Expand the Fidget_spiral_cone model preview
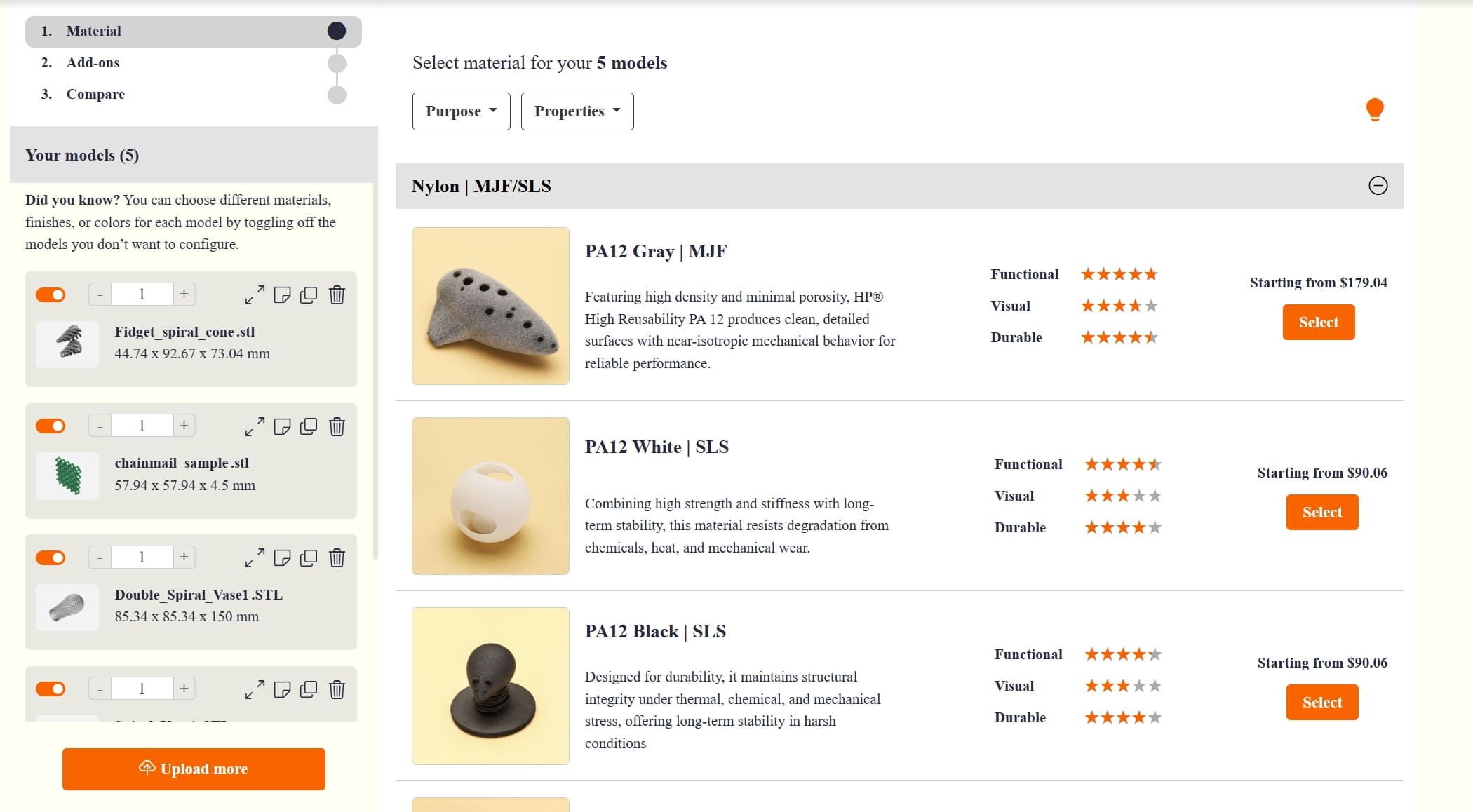 255,295
